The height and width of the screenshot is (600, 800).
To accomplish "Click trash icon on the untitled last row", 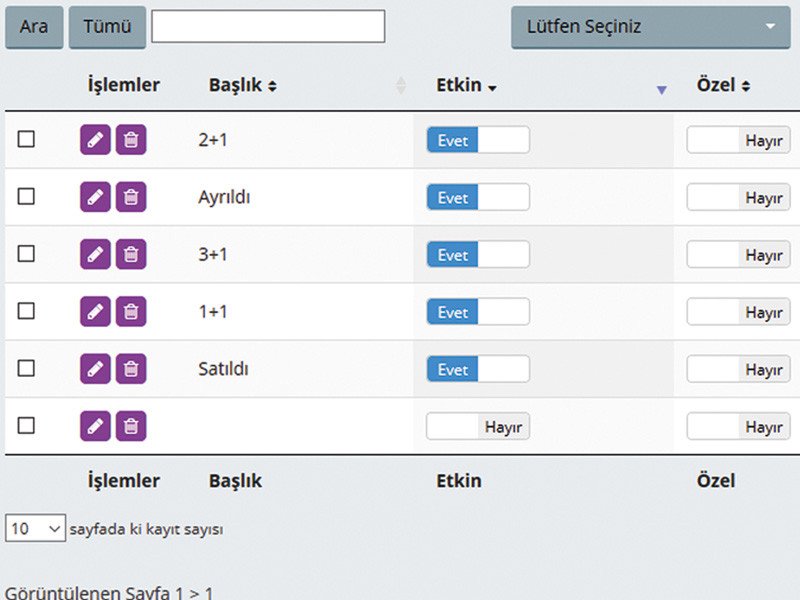I will [x=131, y=426].
